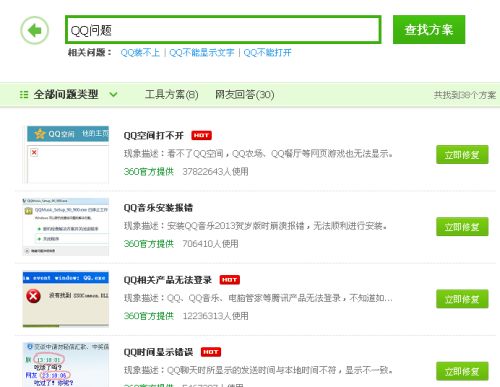Click 37822643人使用 usage count
500x387 pixels.
pyautogui.click(x=215, y=172)
